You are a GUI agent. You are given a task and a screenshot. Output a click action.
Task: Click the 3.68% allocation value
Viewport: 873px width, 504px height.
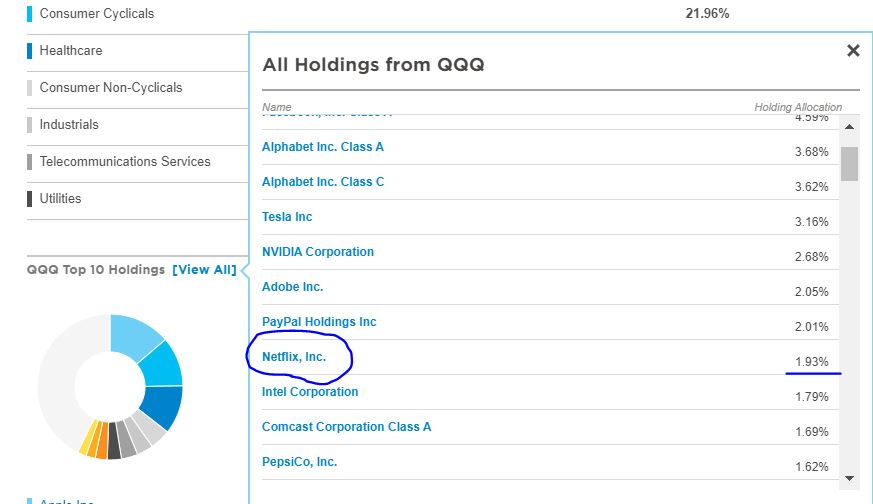click(811, 152)
